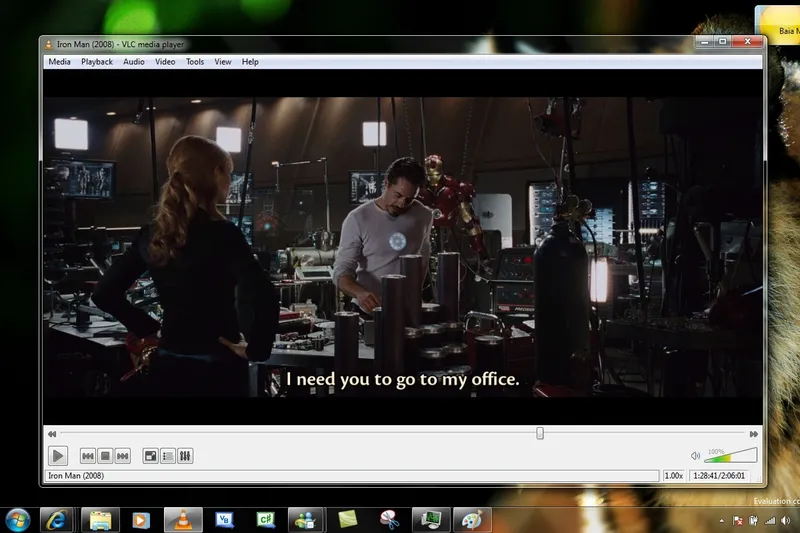Open the View menu
This screenshot has width=800, height=533.
pos(222,62)
